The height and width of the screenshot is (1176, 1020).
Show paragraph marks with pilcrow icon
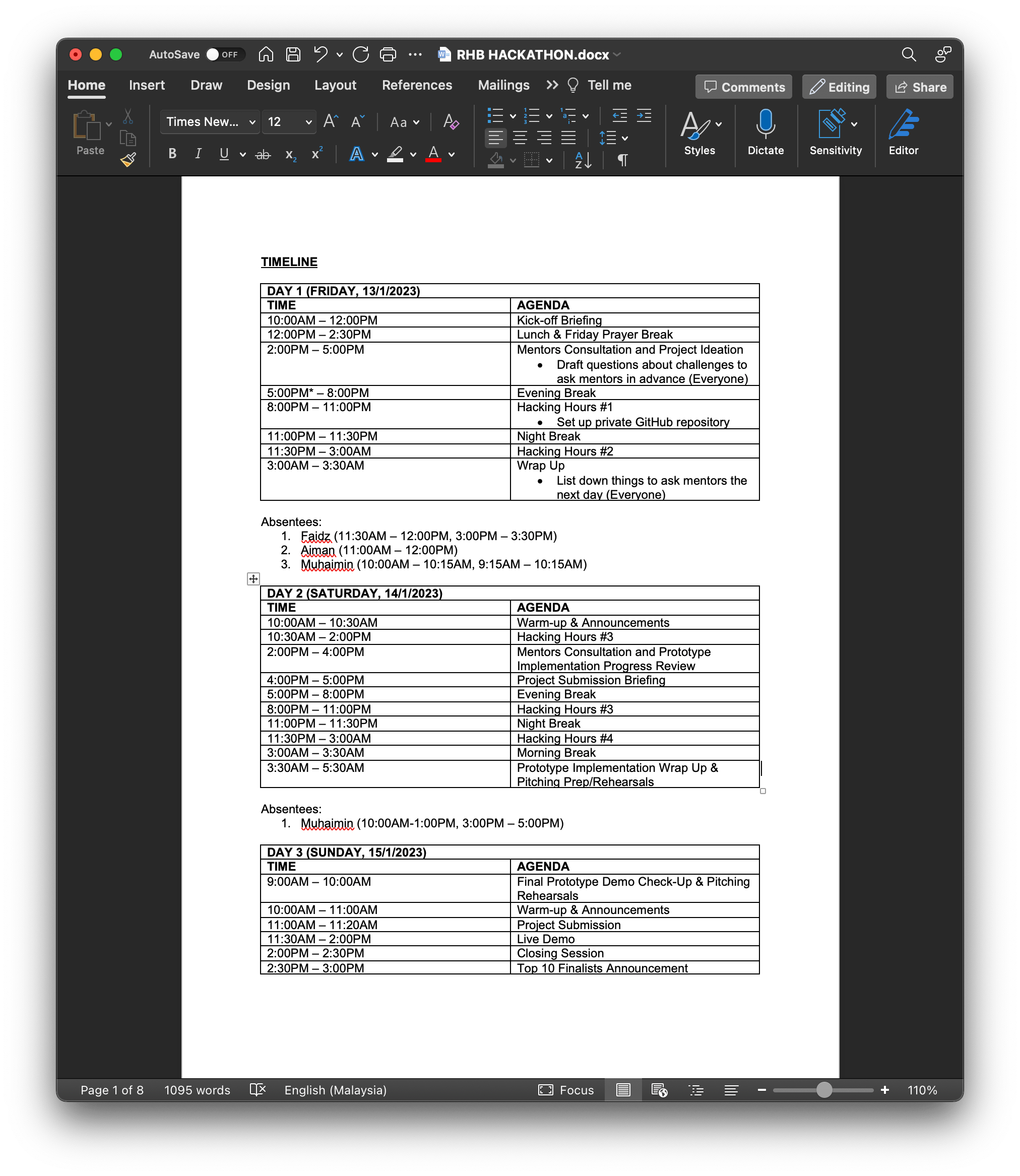[623, 160]
